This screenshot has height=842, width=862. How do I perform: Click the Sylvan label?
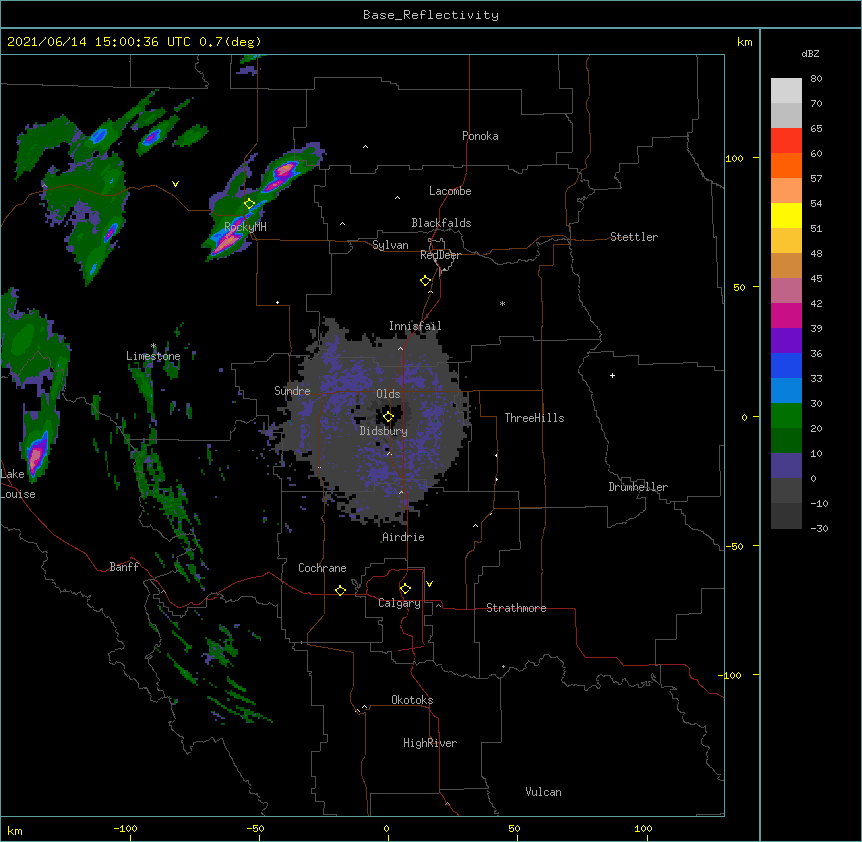coord(390,245)
